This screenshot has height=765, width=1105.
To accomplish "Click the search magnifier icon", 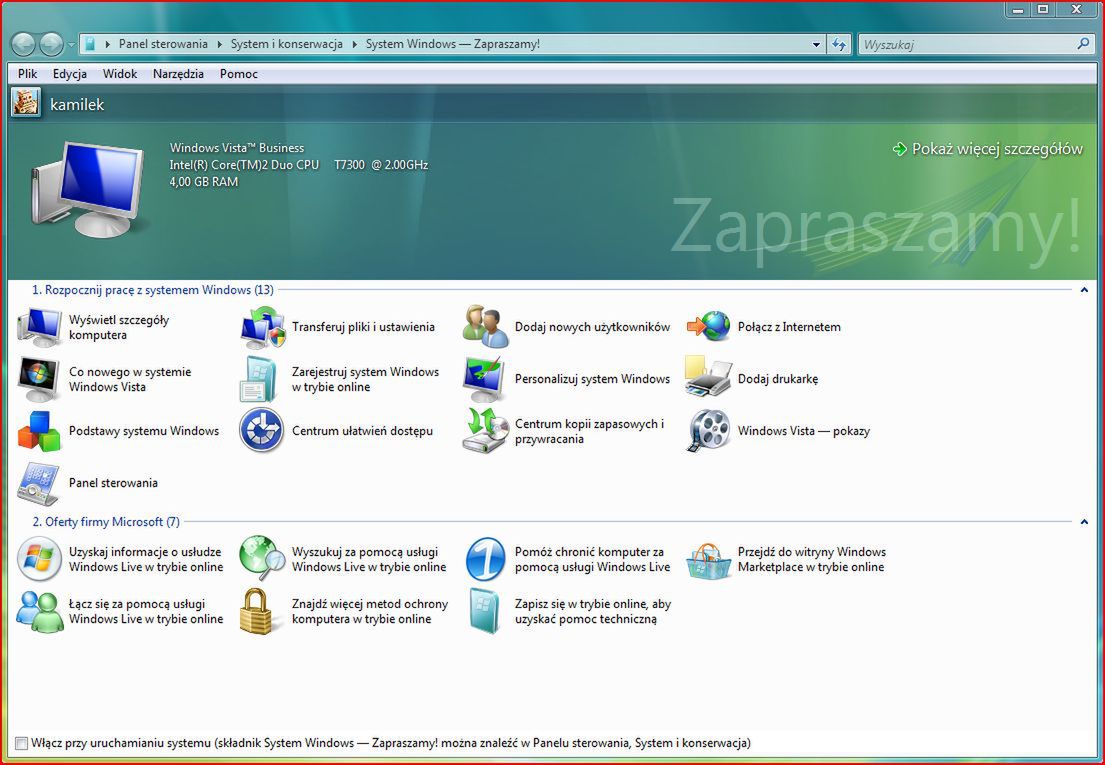I will (1083, 44).
